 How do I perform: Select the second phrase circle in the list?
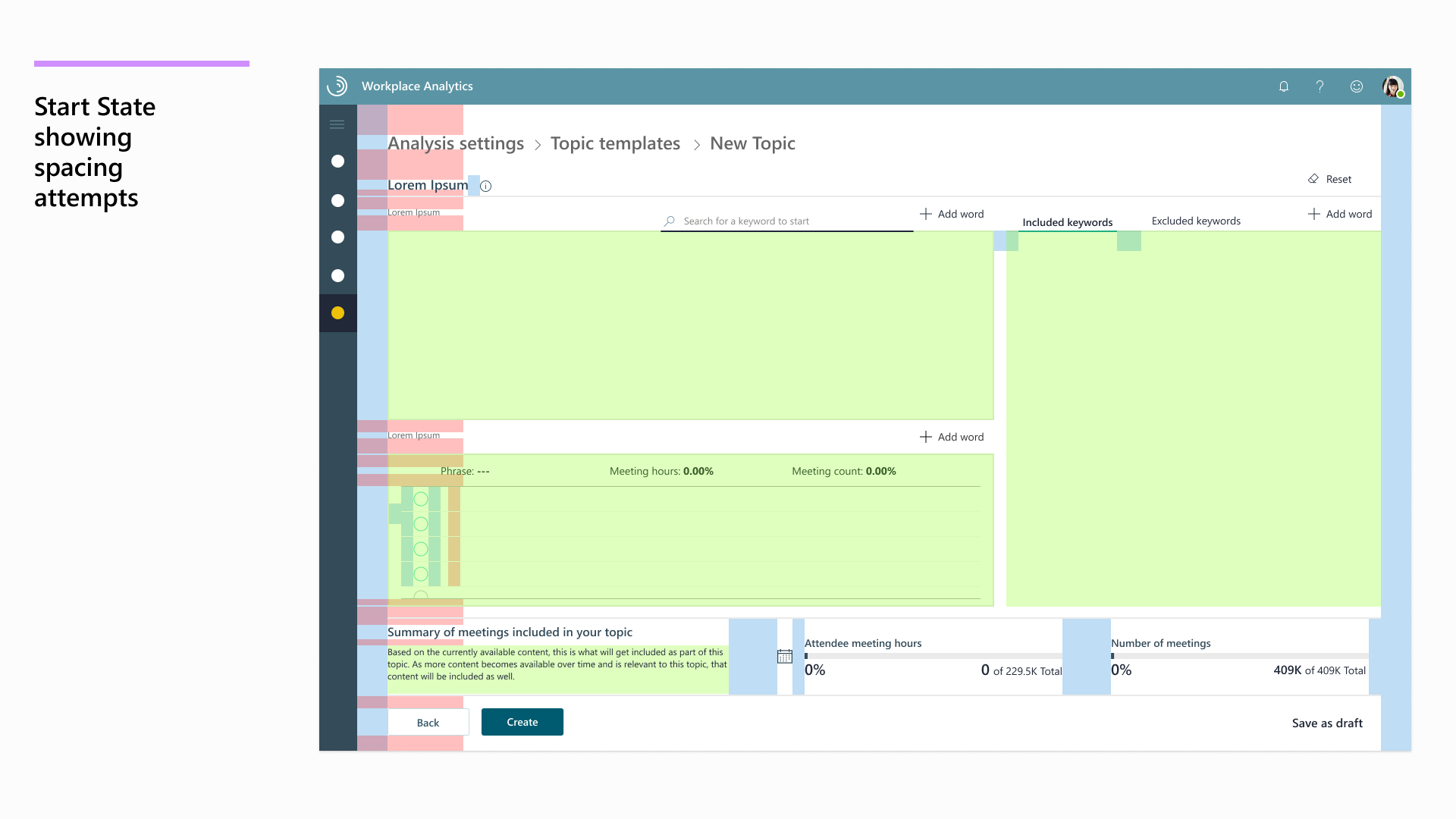(420, 522)
